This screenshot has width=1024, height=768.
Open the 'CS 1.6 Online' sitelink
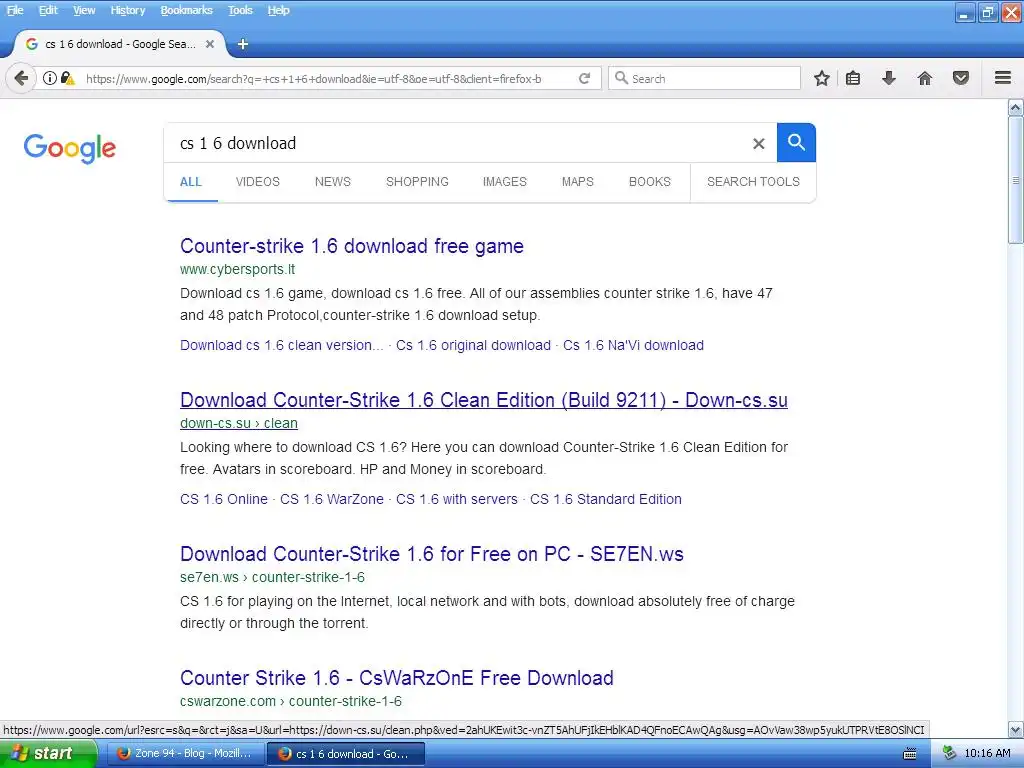pos(223,500)
